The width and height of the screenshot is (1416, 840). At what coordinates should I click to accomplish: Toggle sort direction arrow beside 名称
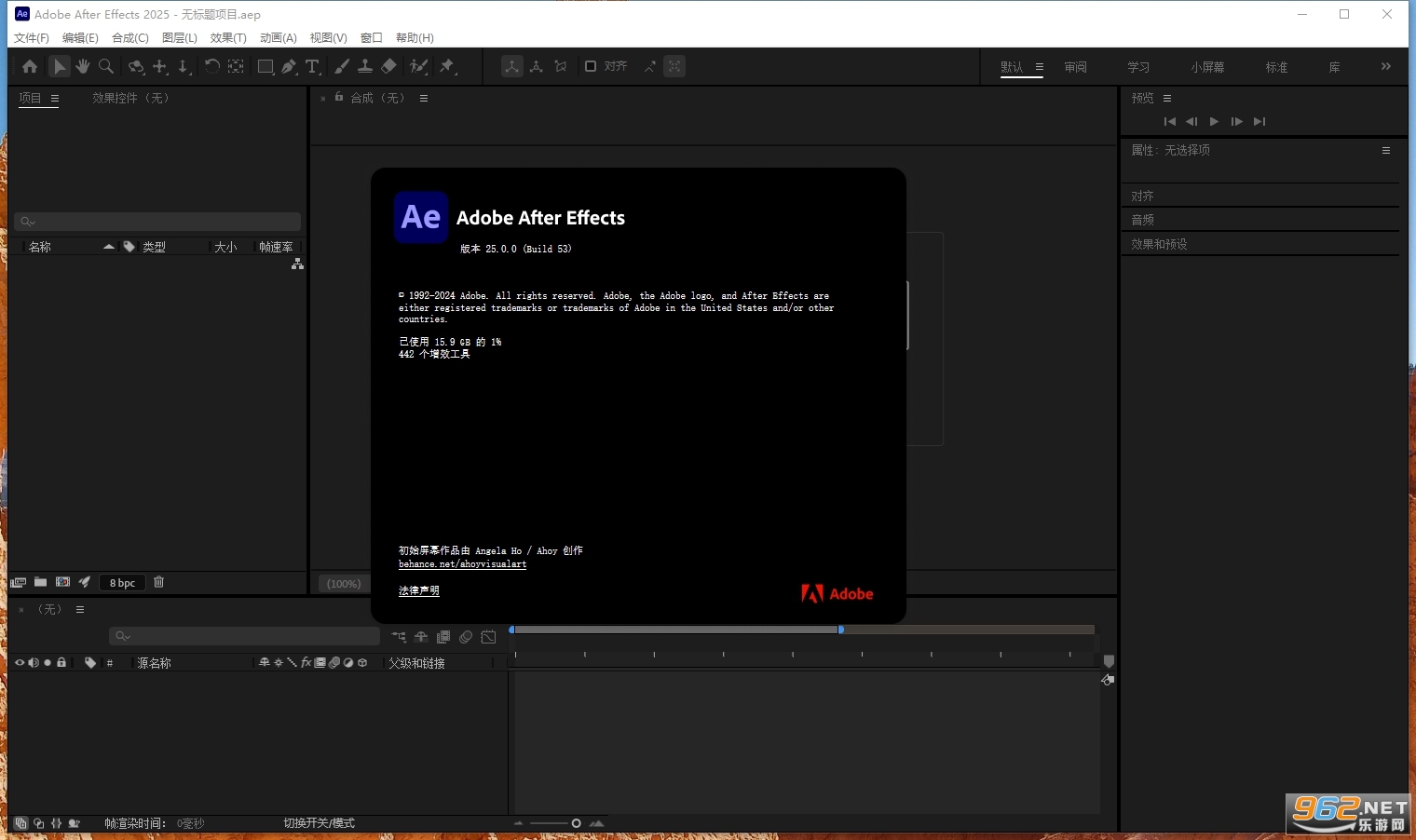click(x=108, y=247)
